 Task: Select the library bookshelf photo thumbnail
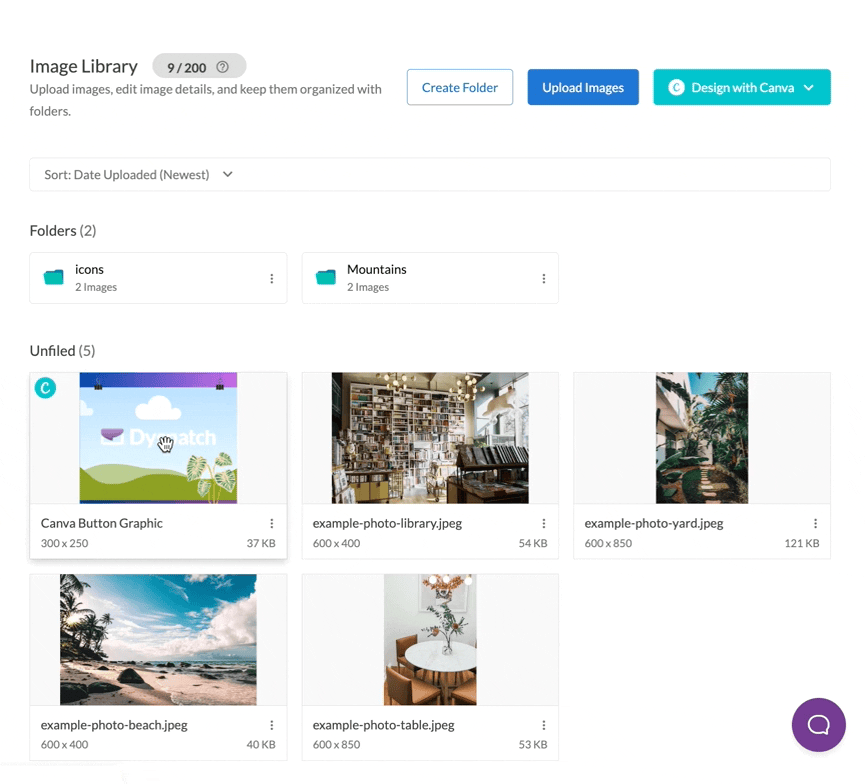click(430, 438)
